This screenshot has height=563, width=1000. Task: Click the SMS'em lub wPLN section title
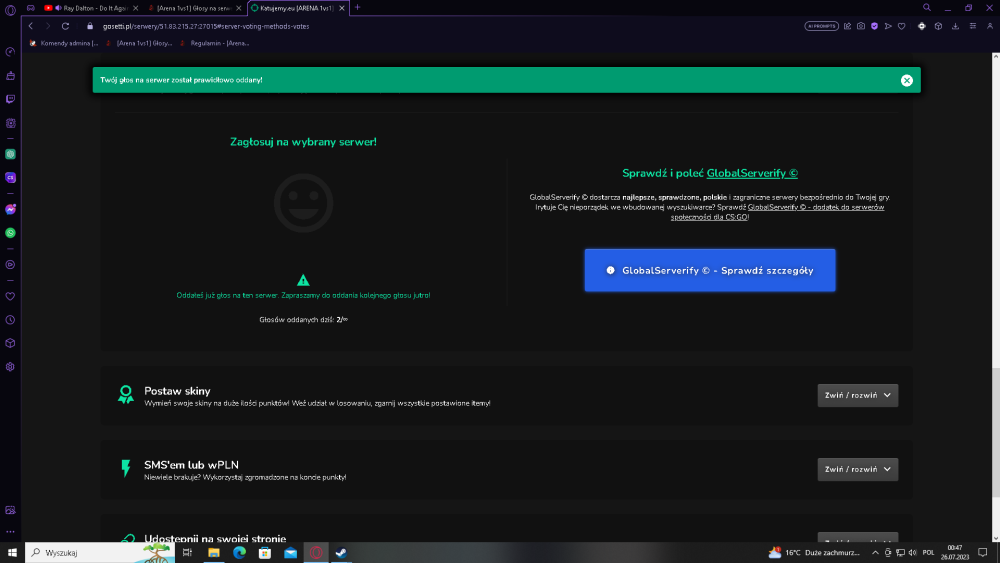pyautogui.click(x=191, y=465)
